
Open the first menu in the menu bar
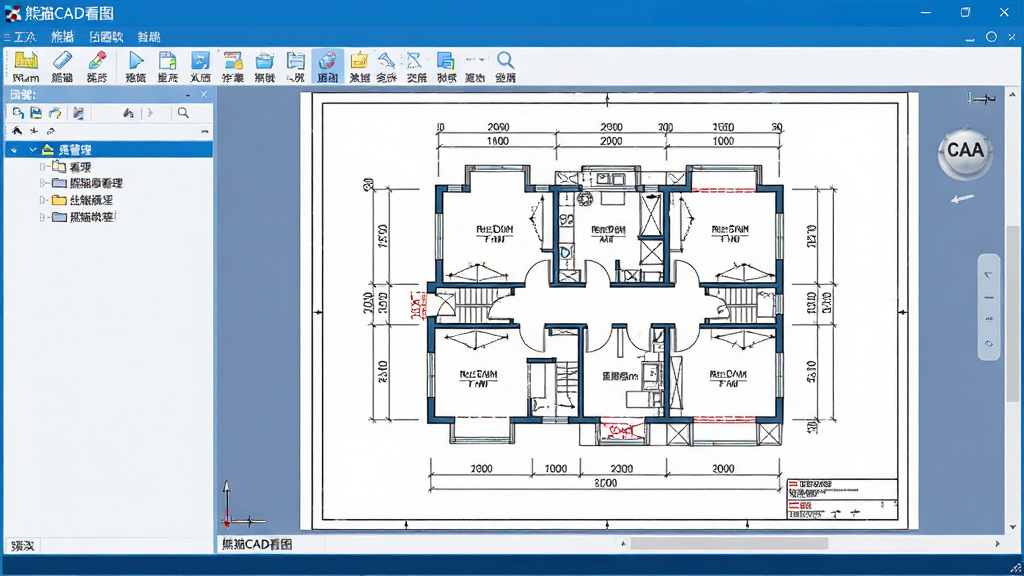click(25, 37)
